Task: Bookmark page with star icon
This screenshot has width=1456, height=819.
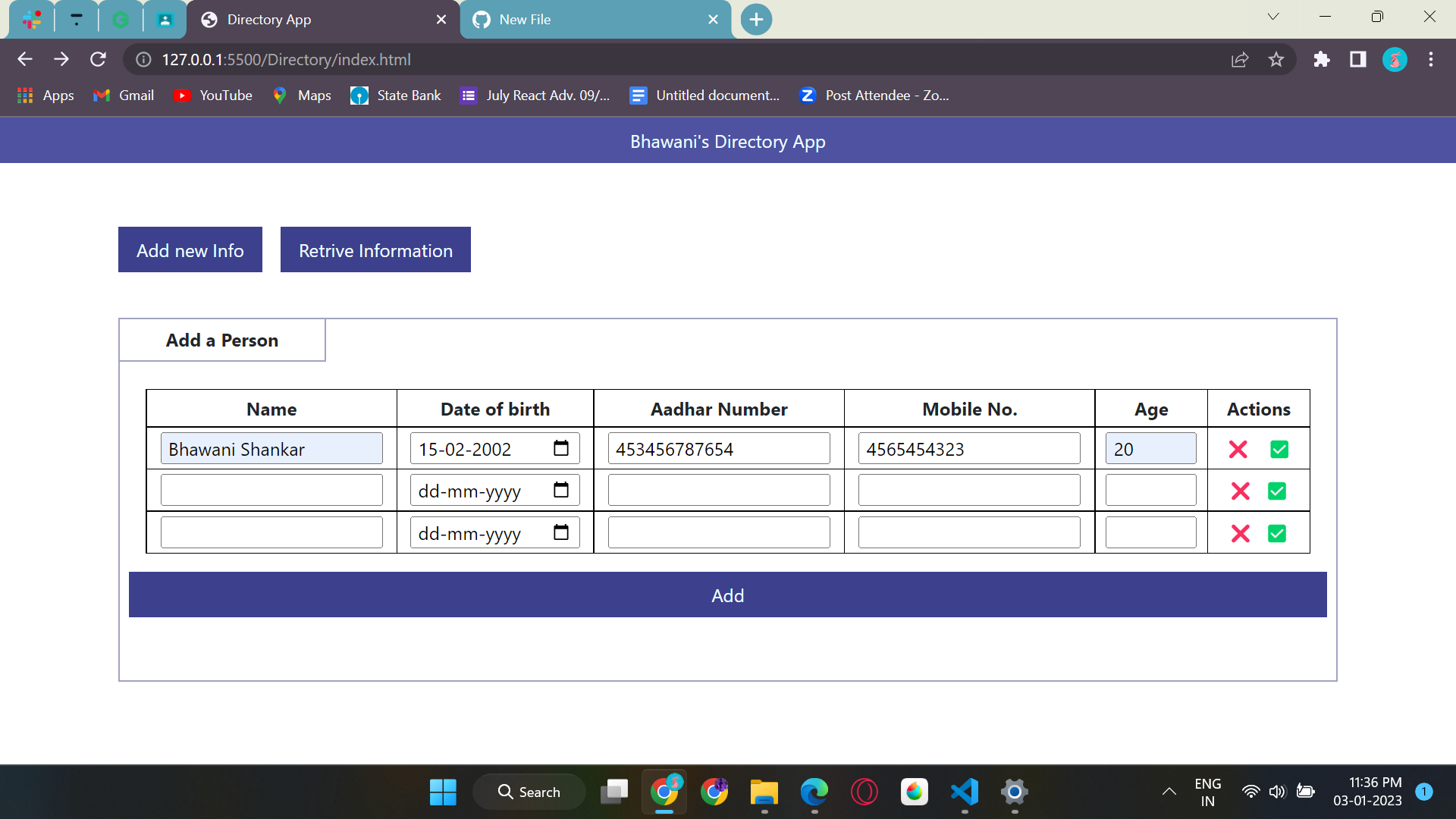Action: coord(1276,59)
